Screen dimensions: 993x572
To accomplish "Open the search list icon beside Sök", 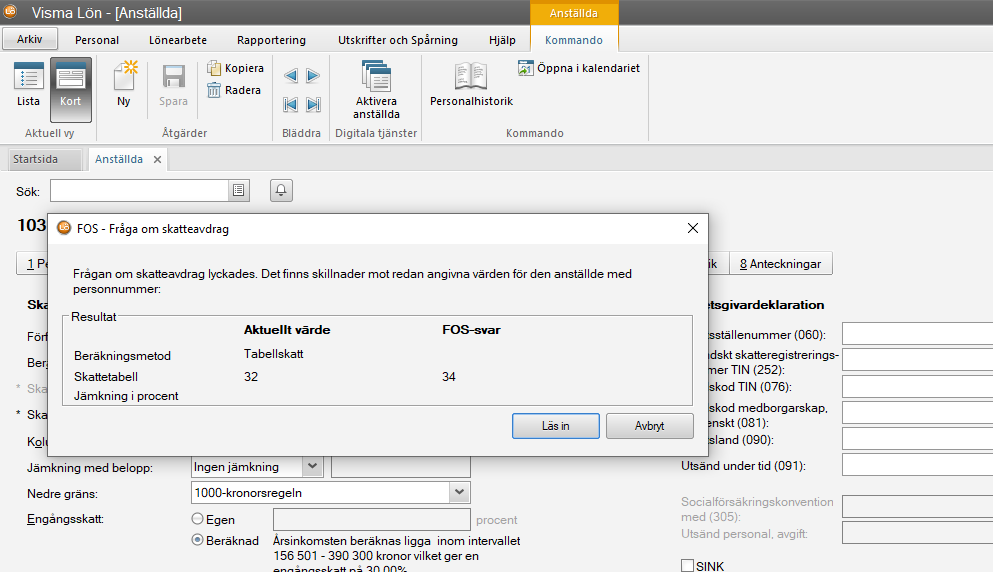I will 239,190.
